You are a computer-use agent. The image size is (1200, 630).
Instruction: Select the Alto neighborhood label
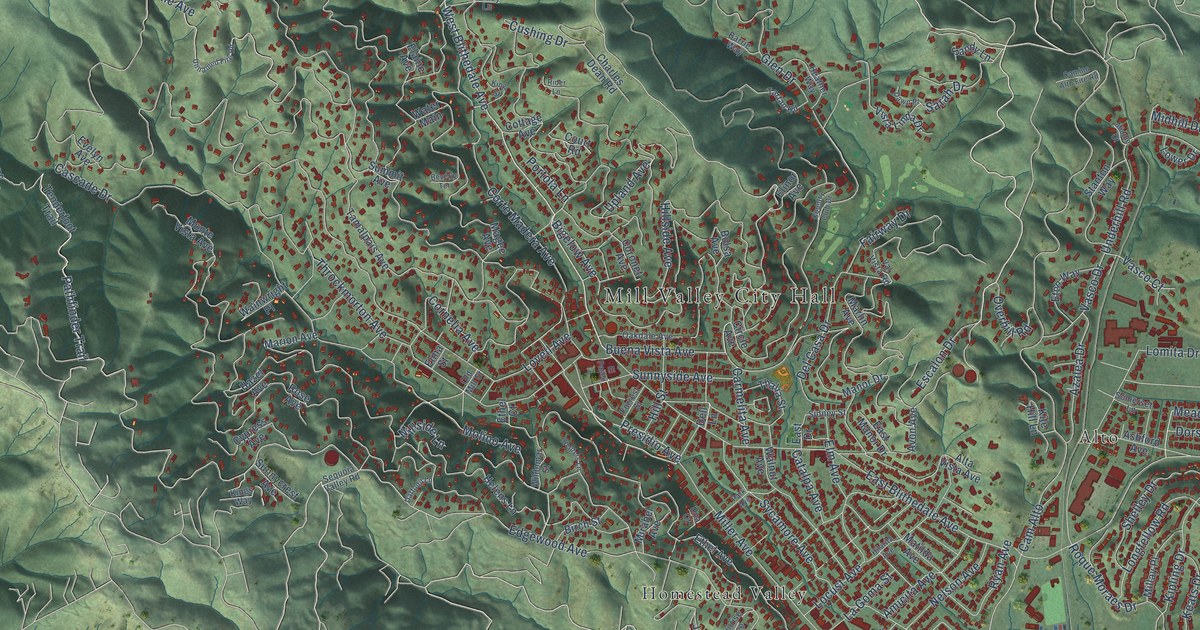tap(1098, 438)
